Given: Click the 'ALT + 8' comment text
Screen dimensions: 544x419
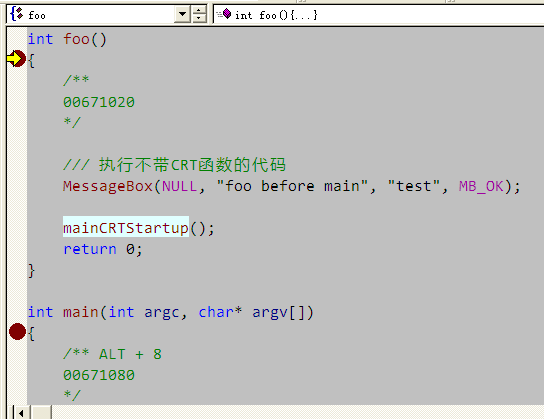Looking at the screenshot, I should tap(130, 354).
